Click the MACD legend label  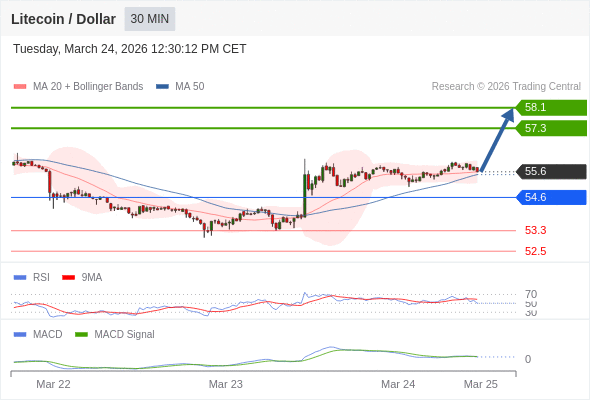coord(48,335)
